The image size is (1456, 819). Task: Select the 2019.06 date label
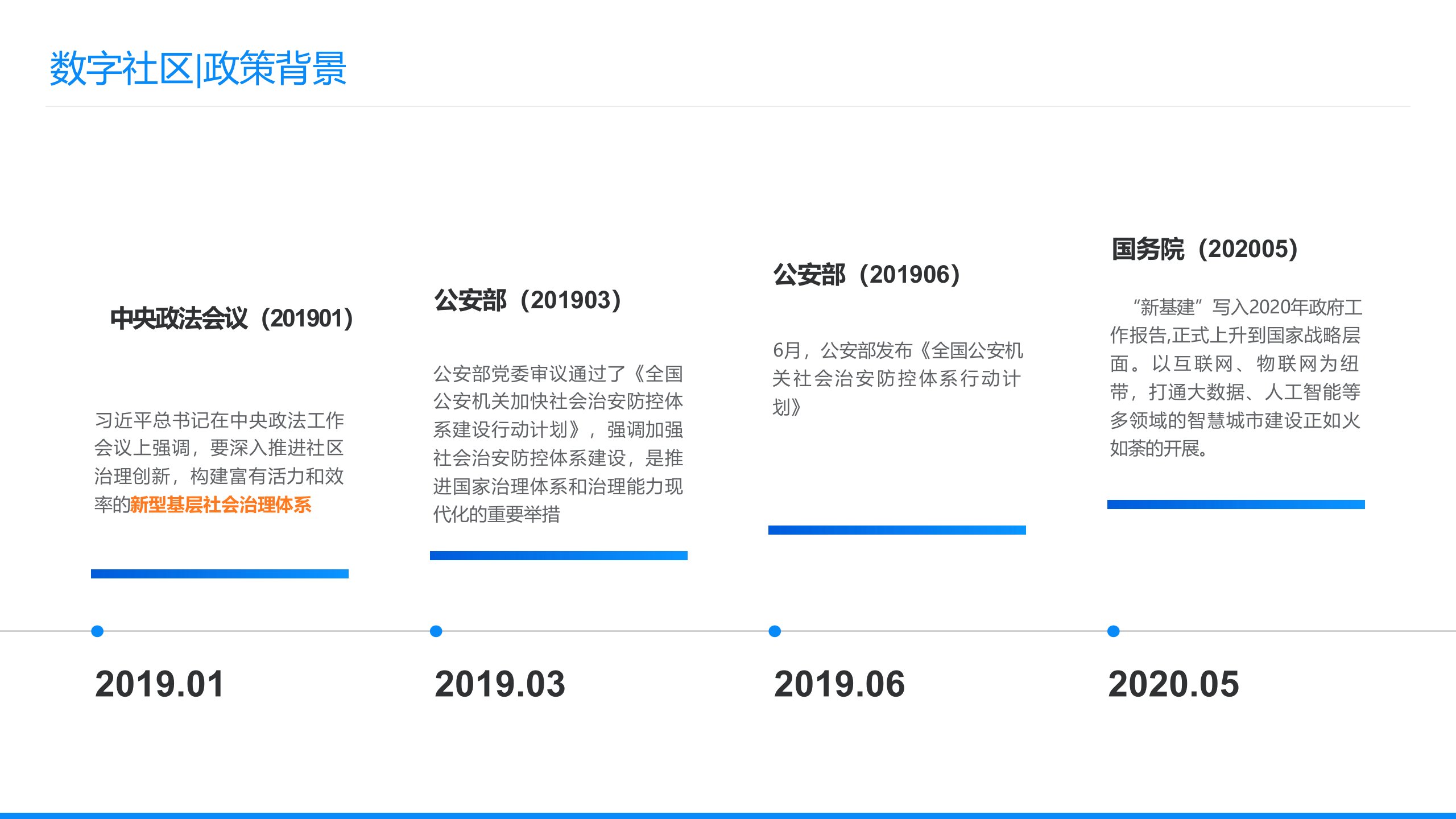pyautogui.click(x=839, y=684)
